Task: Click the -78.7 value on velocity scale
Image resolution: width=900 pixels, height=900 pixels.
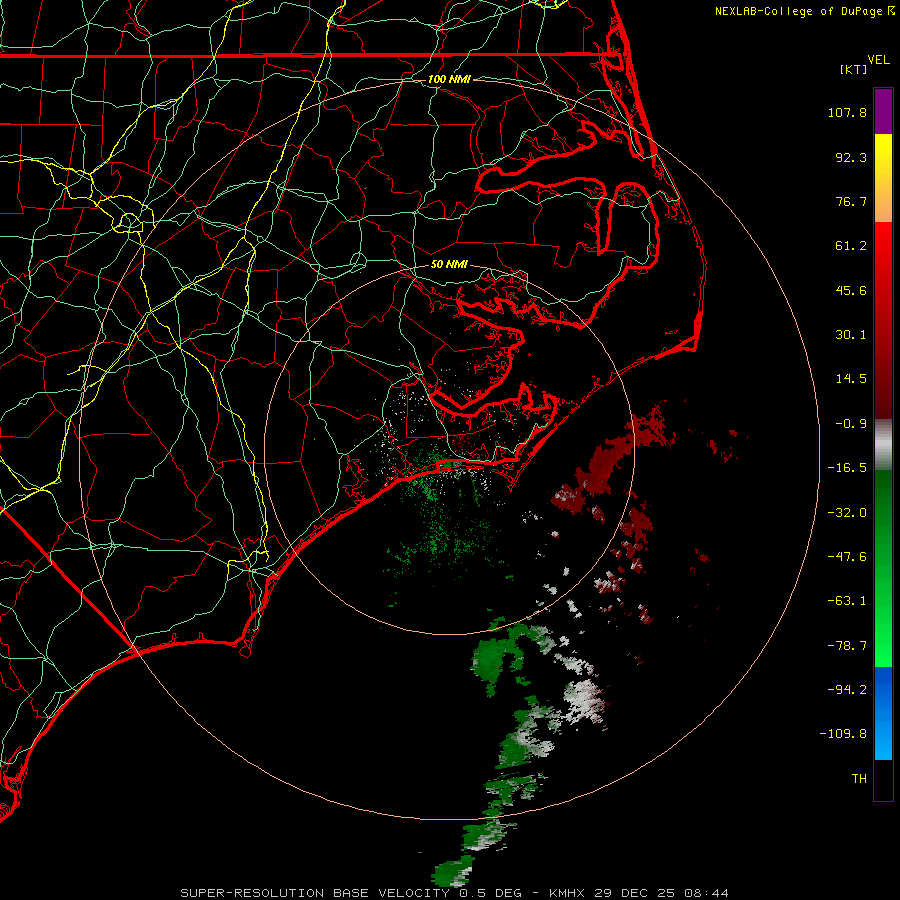Action: [847, 646]
